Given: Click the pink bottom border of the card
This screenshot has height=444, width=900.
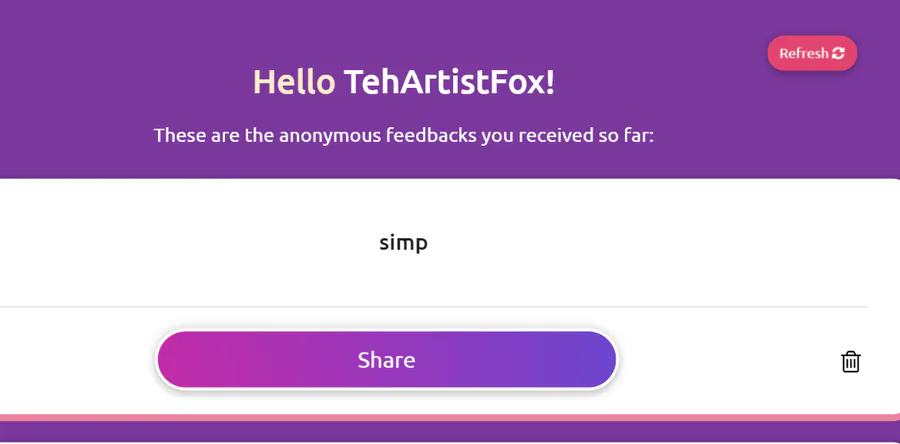Looking at the screenshot, I should [x=448, y=418].
